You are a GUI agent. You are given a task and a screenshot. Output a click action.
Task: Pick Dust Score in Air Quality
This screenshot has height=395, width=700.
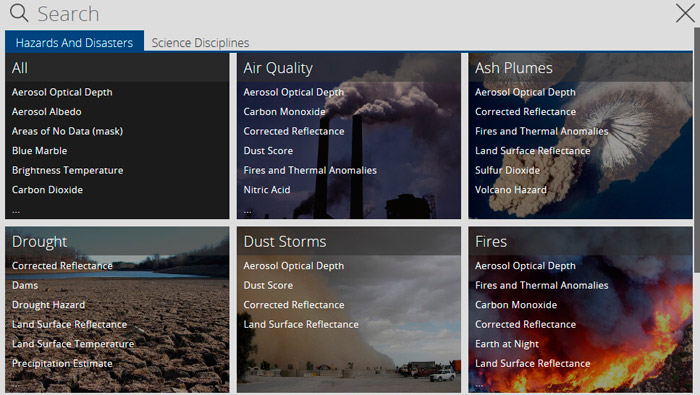pyautogui.click(x=268, y=151)
